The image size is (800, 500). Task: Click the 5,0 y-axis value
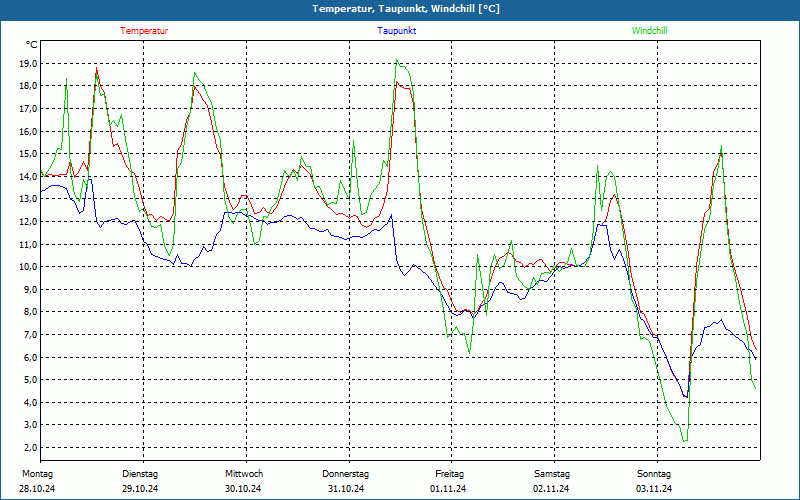pyautogui.click(x=30, y=380)
